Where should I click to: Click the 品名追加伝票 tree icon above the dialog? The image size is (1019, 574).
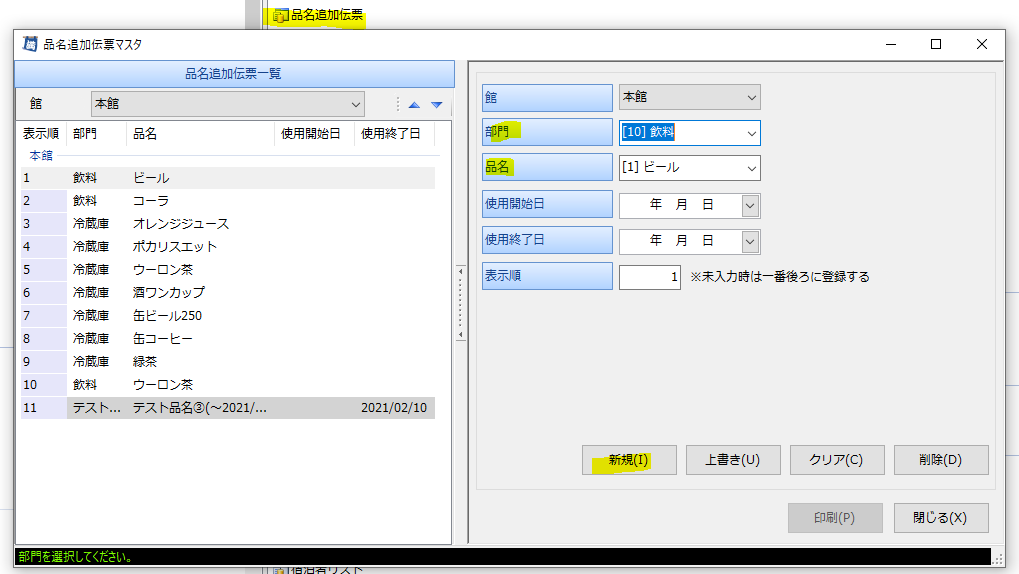point(281,15)
